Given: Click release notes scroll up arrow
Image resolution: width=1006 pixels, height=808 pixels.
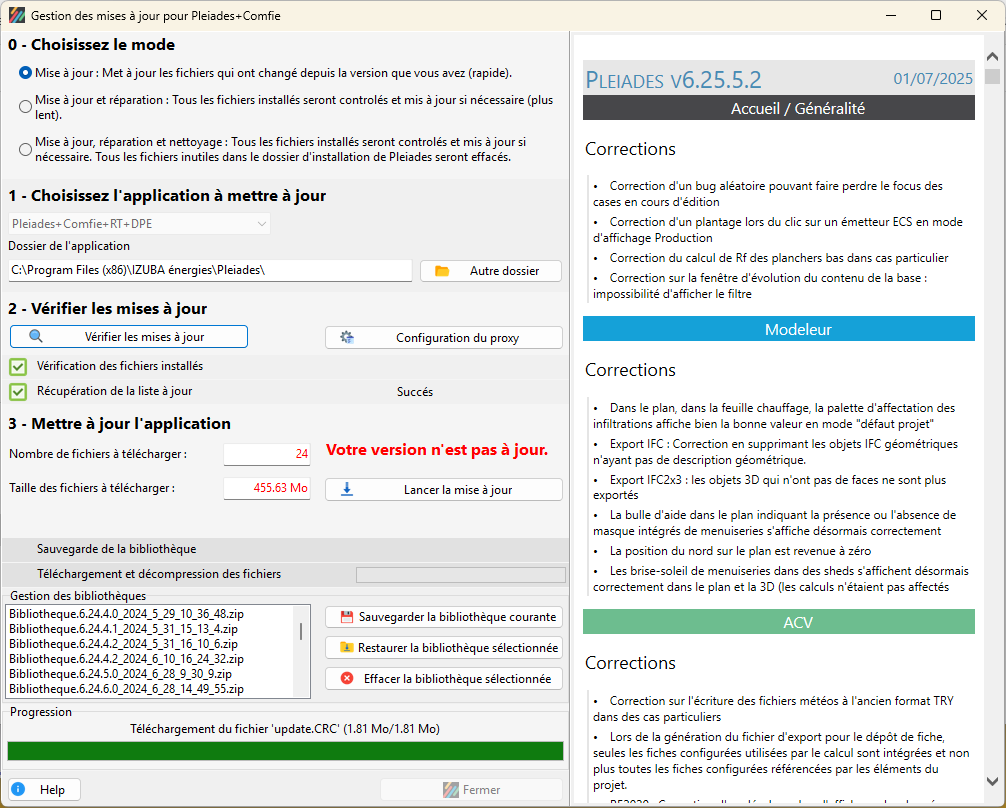Looking at the screenshot, I should click(x=993, y=56).
